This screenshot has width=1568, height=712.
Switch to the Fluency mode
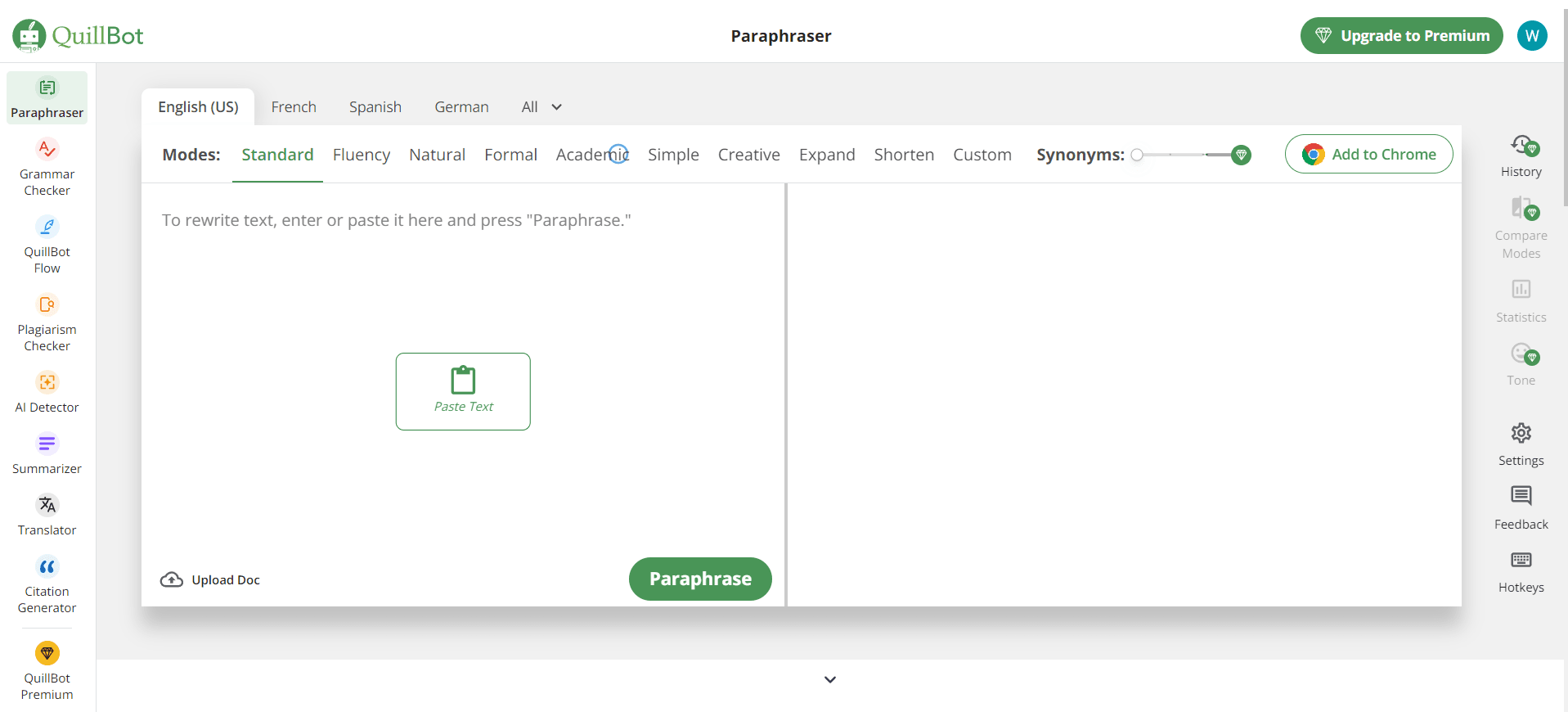[x=361, y=155]
